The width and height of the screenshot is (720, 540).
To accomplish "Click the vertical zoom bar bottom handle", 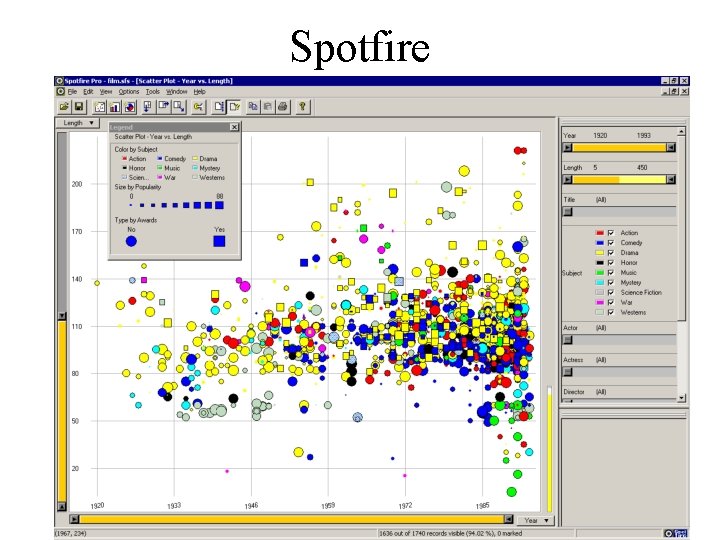I will [62, 506].
